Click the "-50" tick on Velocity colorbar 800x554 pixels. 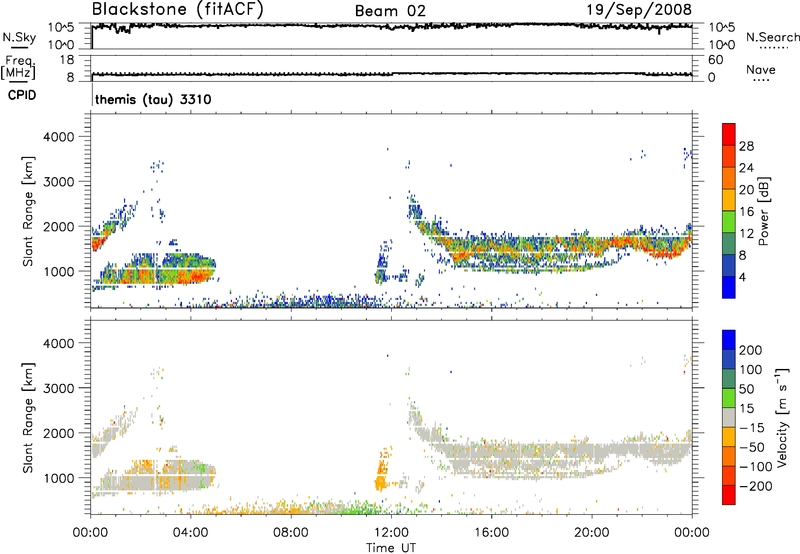pyautogui.click(x=752, y=447)
